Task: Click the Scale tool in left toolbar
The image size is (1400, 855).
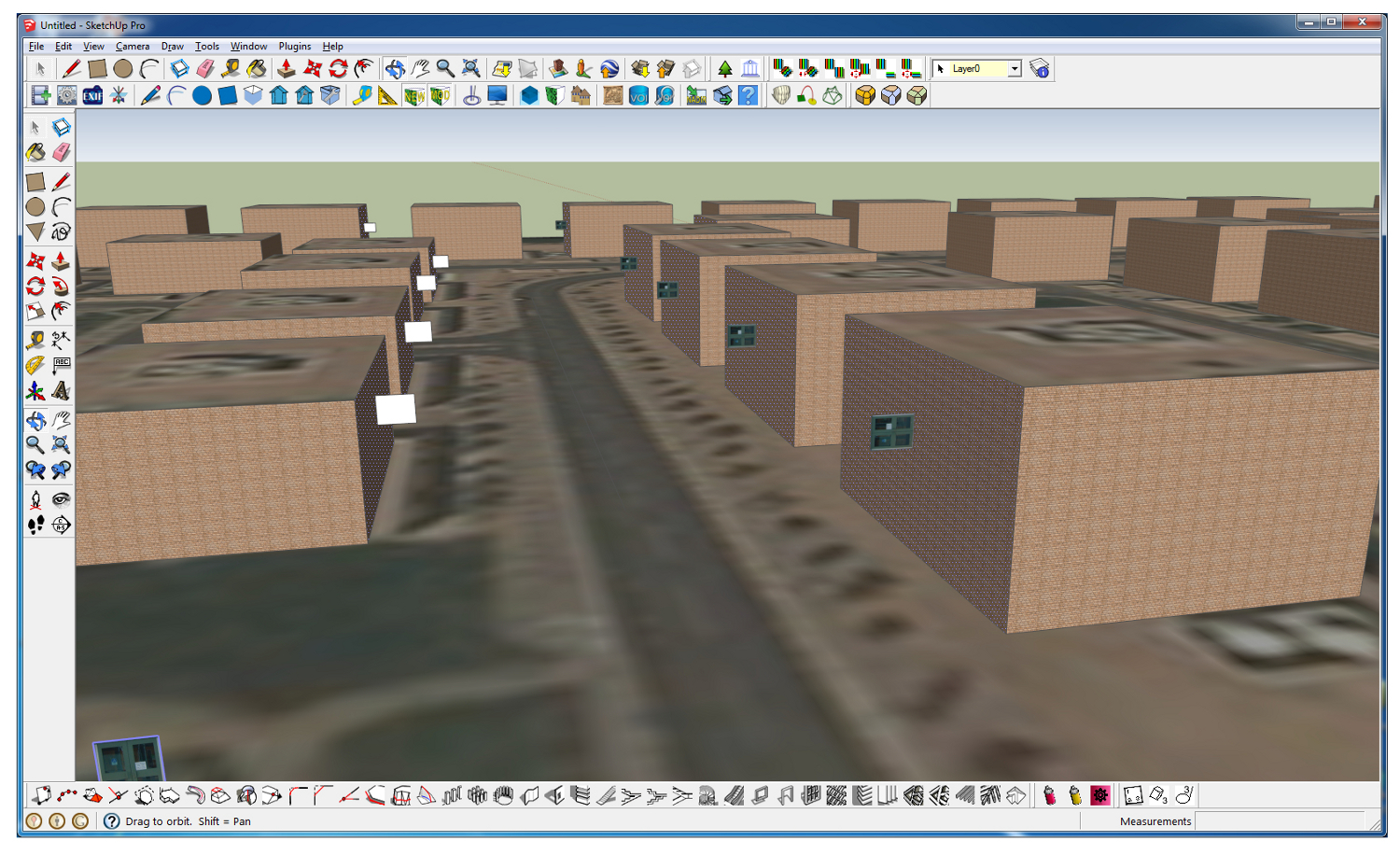Action: tap(35, 311)
